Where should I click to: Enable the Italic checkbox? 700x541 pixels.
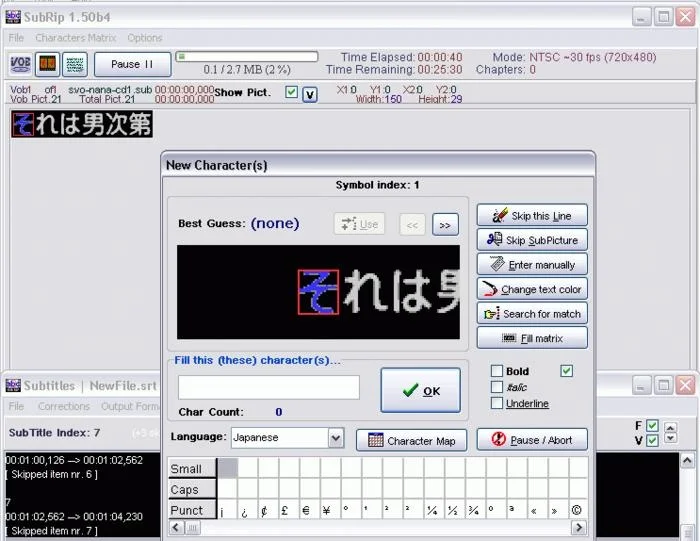(497, 387)
